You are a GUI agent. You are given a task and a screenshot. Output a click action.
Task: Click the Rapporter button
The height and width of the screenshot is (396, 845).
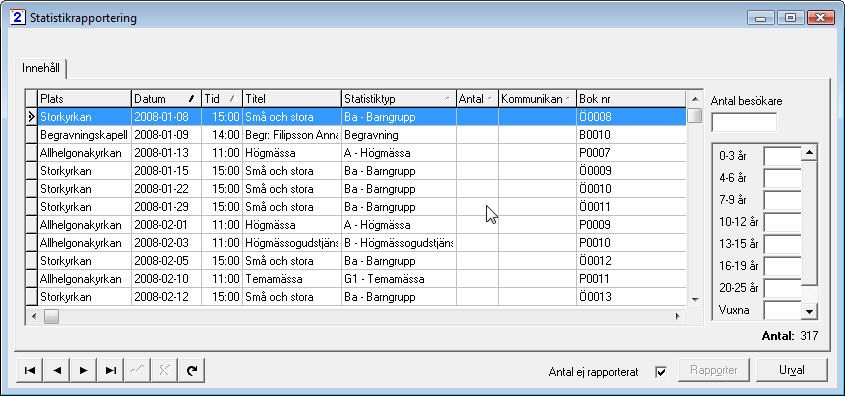pos(715,370)
